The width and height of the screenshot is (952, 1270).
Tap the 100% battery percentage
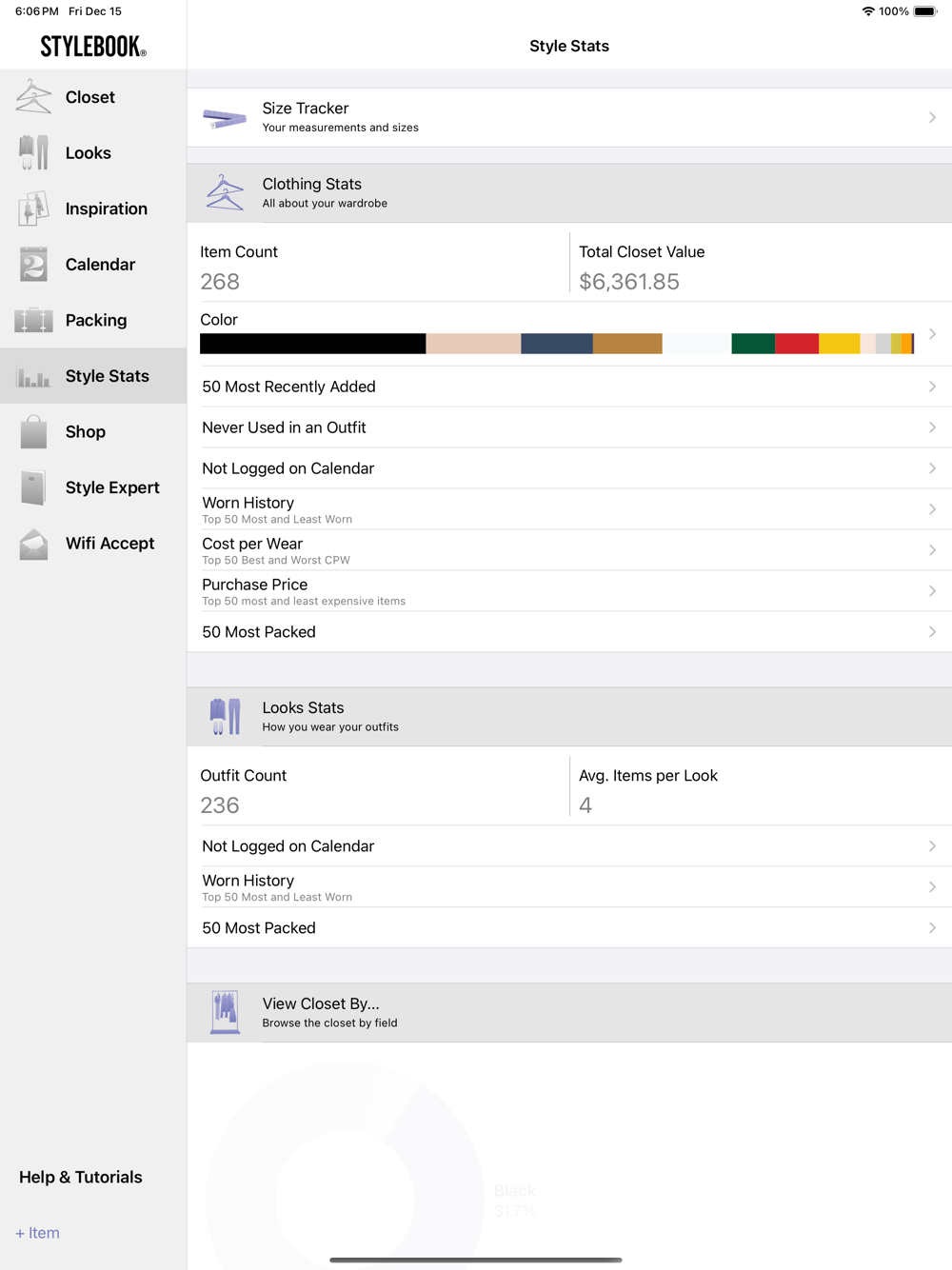pos(894,11)
